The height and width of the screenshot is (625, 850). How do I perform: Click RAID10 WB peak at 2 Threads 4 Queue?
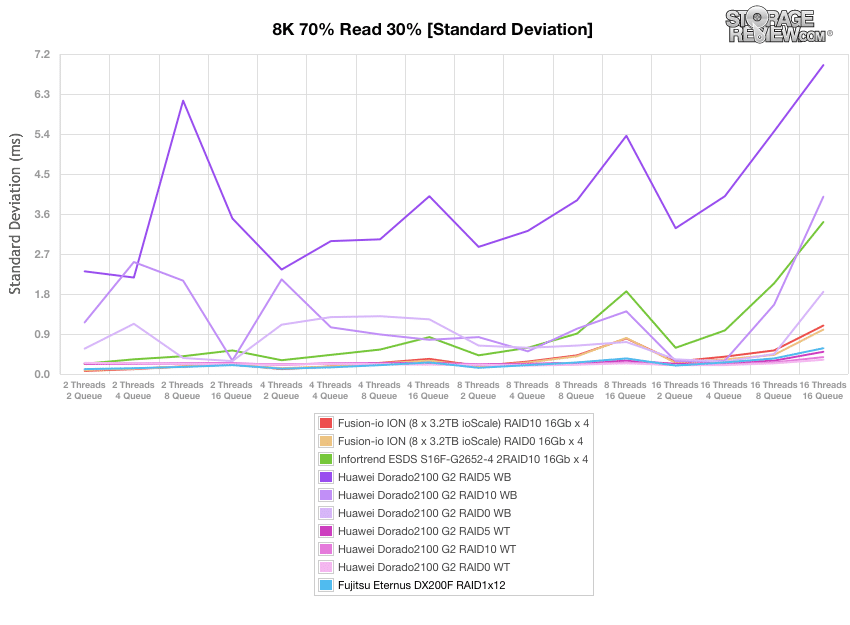(134, 262)
